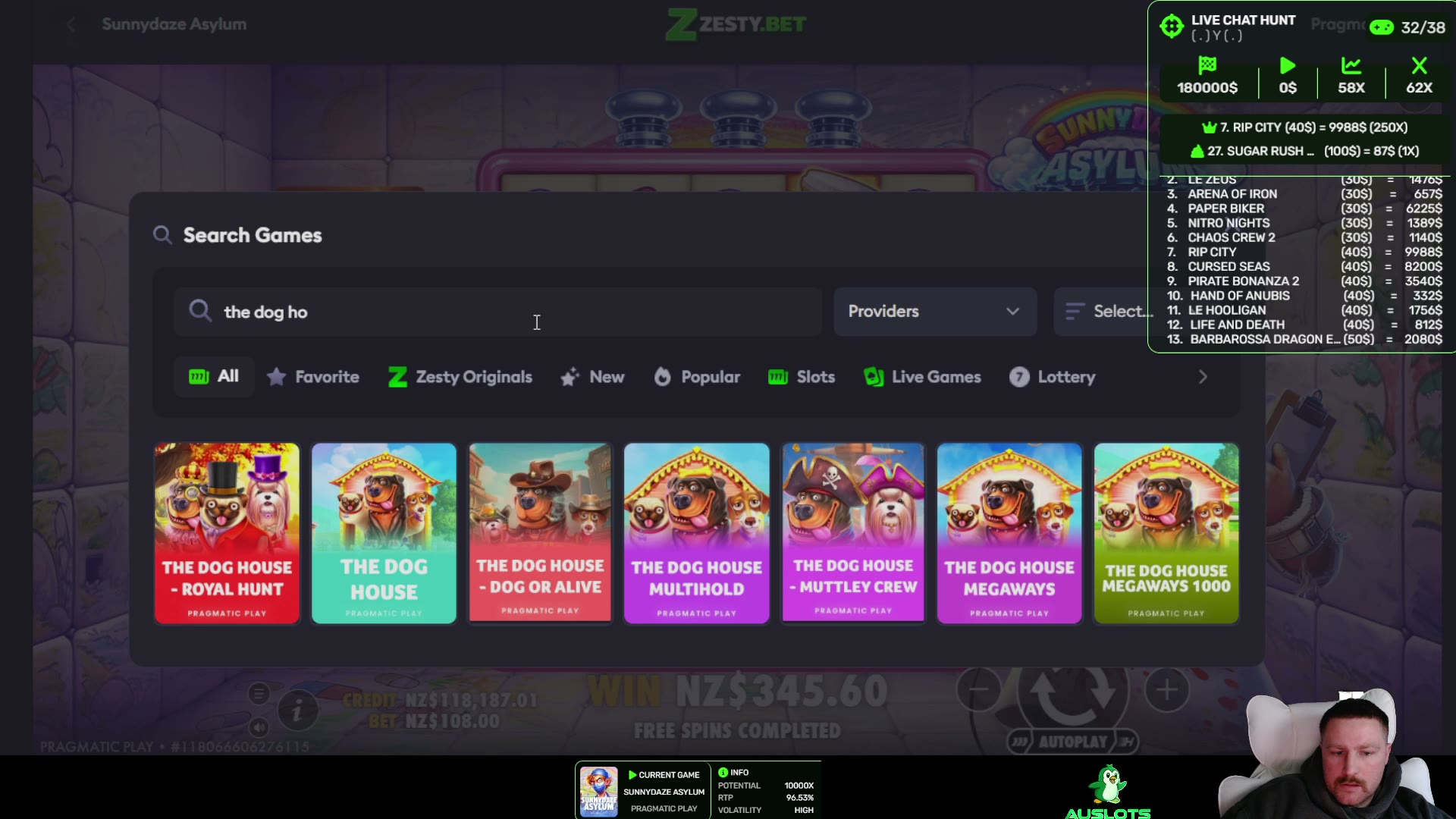Click the X multiplier icon above 62X
The height and width of the screenshot is (819, 1456).
(1420, 65)
